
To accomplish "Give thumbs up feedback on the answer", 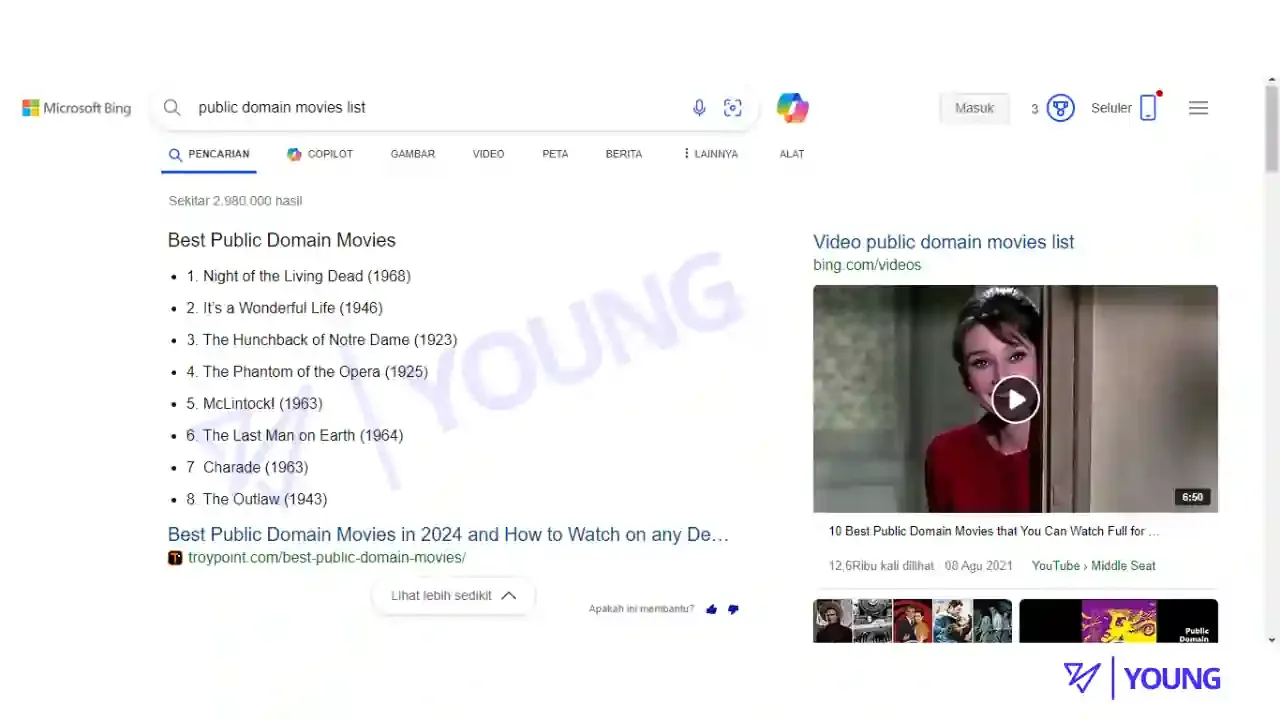I will click(711, 609).
